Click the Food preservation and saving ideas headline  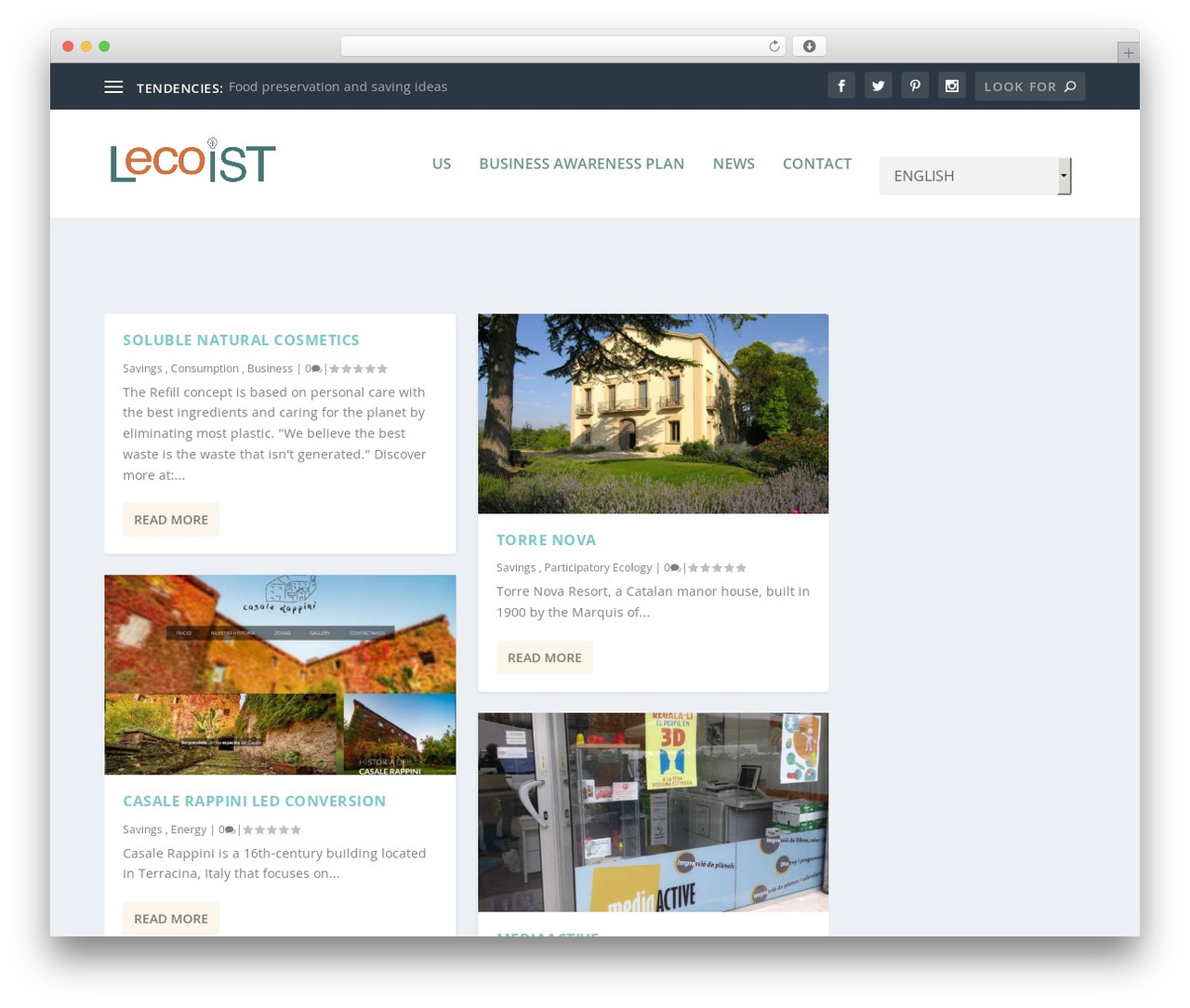click(337, 86)
